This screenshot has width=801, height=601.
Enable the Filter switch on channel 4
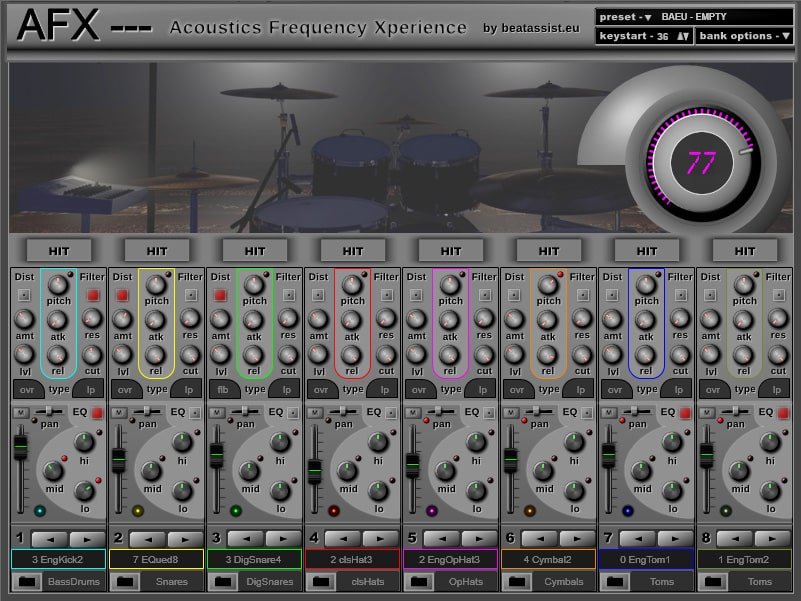click(387, 295)
